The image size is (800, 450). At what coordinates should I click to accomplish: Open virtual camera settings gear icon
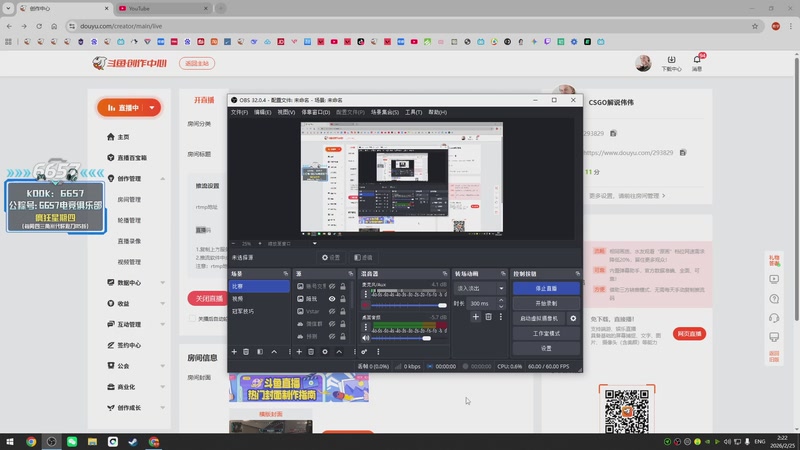[573, 318]
